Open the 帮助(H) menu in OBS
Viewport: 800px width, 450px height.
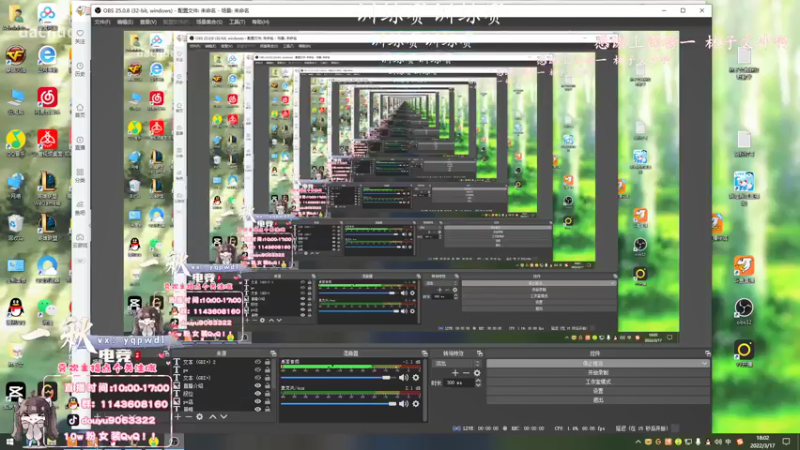click(x=260, y=22)
